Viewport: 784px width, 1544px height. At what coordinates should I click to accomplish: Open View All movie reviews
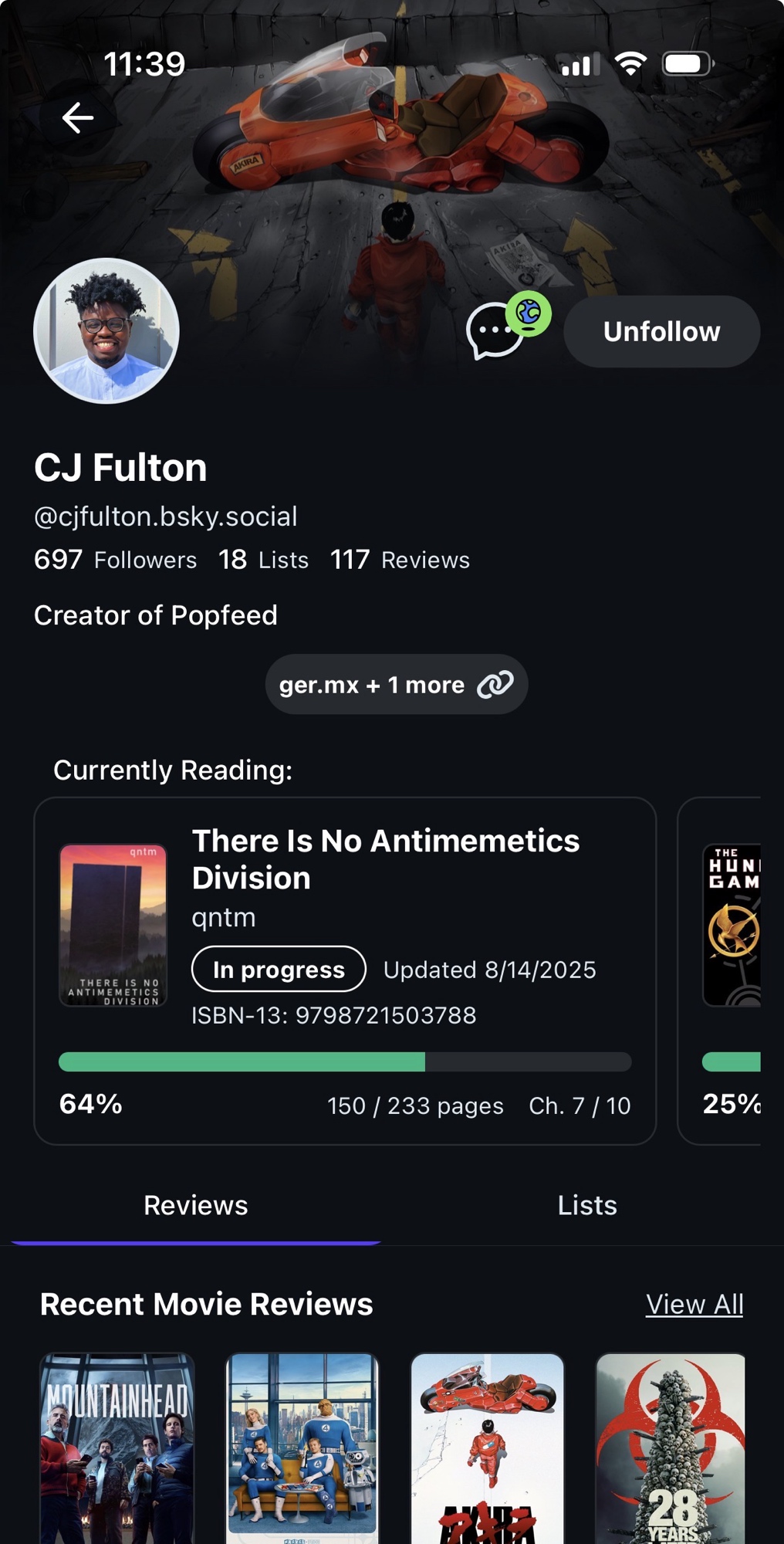pos(694,1304)
